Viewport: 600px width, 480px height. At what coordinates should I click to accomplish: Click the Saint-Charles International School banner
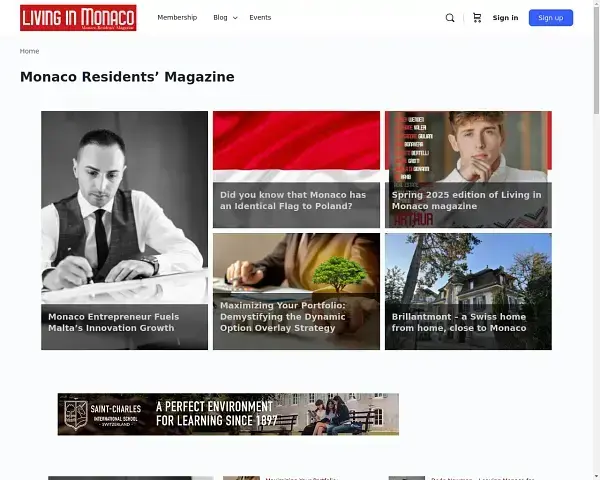(228, 414)
